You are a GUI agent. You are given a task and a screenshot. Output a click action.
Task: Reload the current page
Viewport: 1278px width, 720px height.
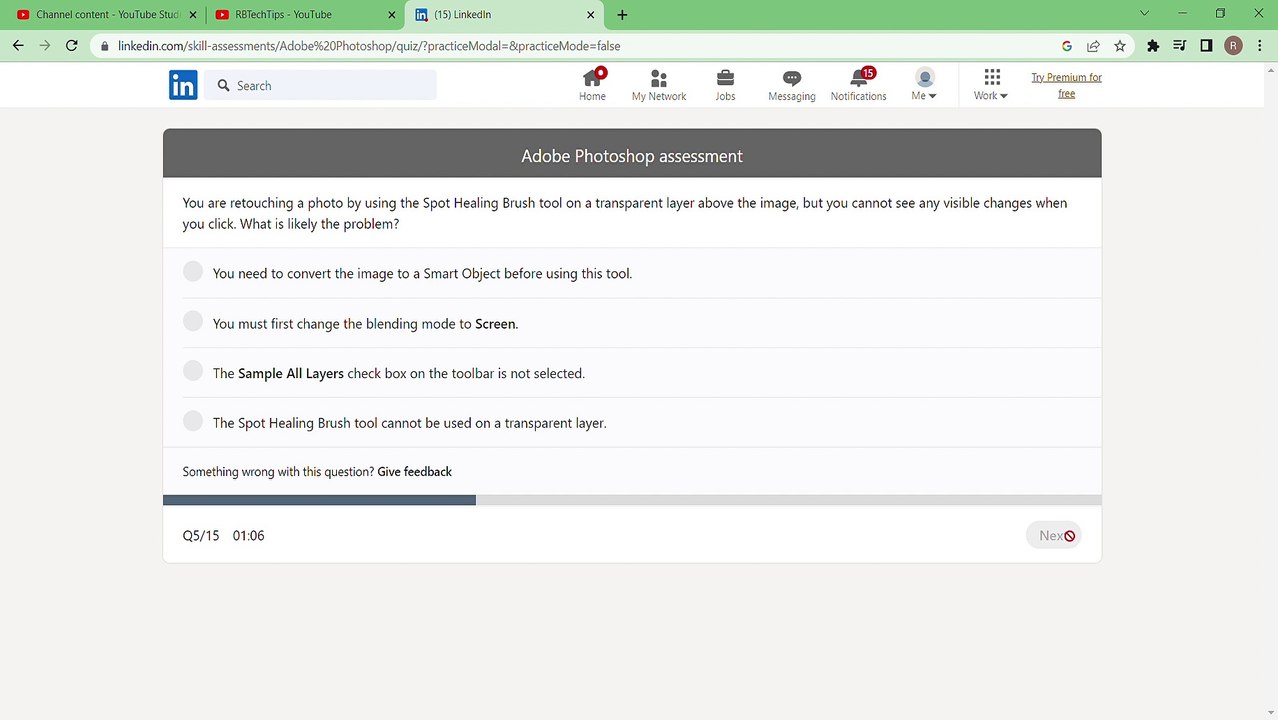[72, 45]
